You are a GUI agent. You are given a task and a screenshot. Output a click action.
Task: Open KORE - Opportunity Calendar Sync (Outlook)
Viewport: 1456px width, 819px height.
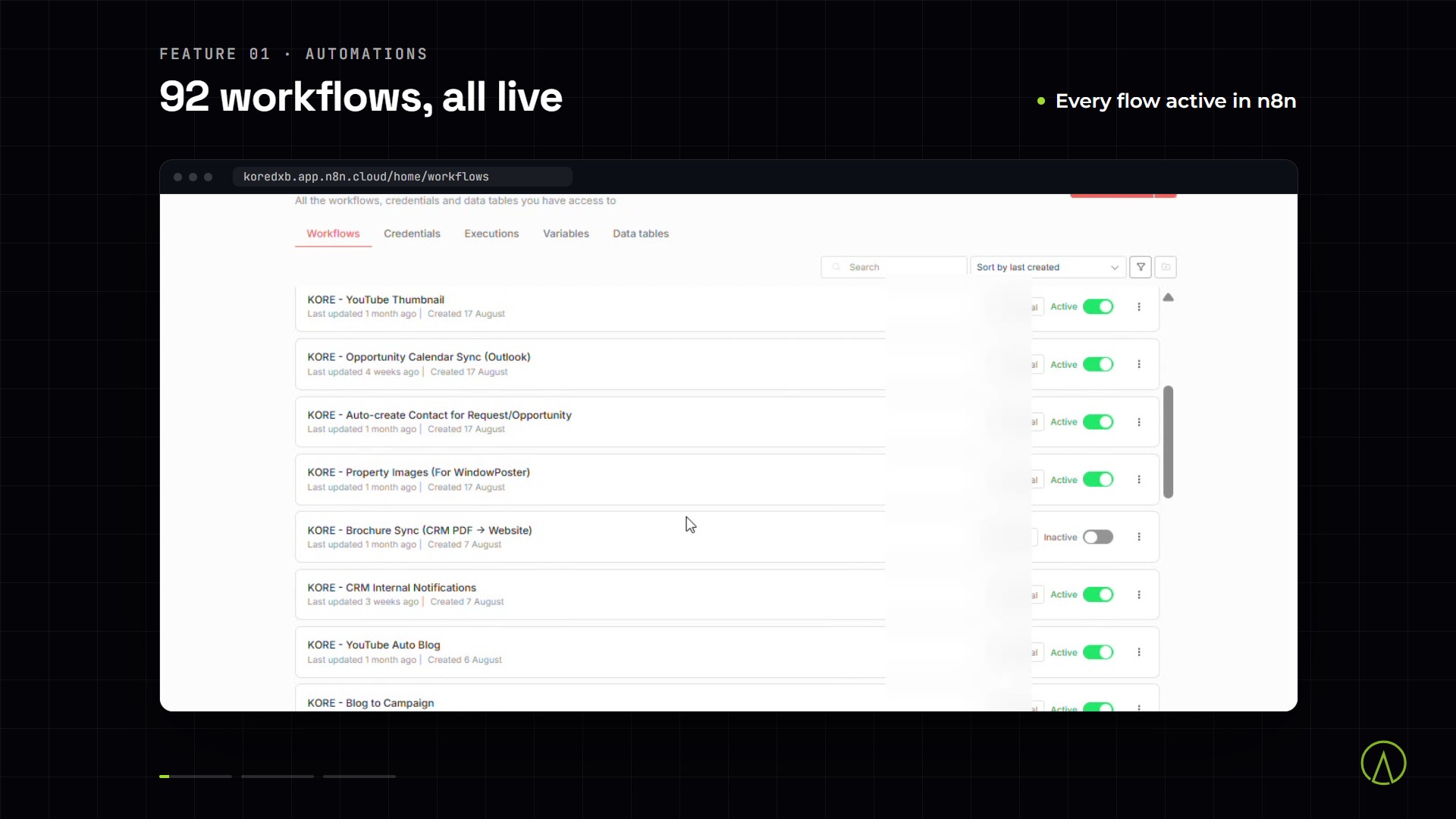pos(419,357)
